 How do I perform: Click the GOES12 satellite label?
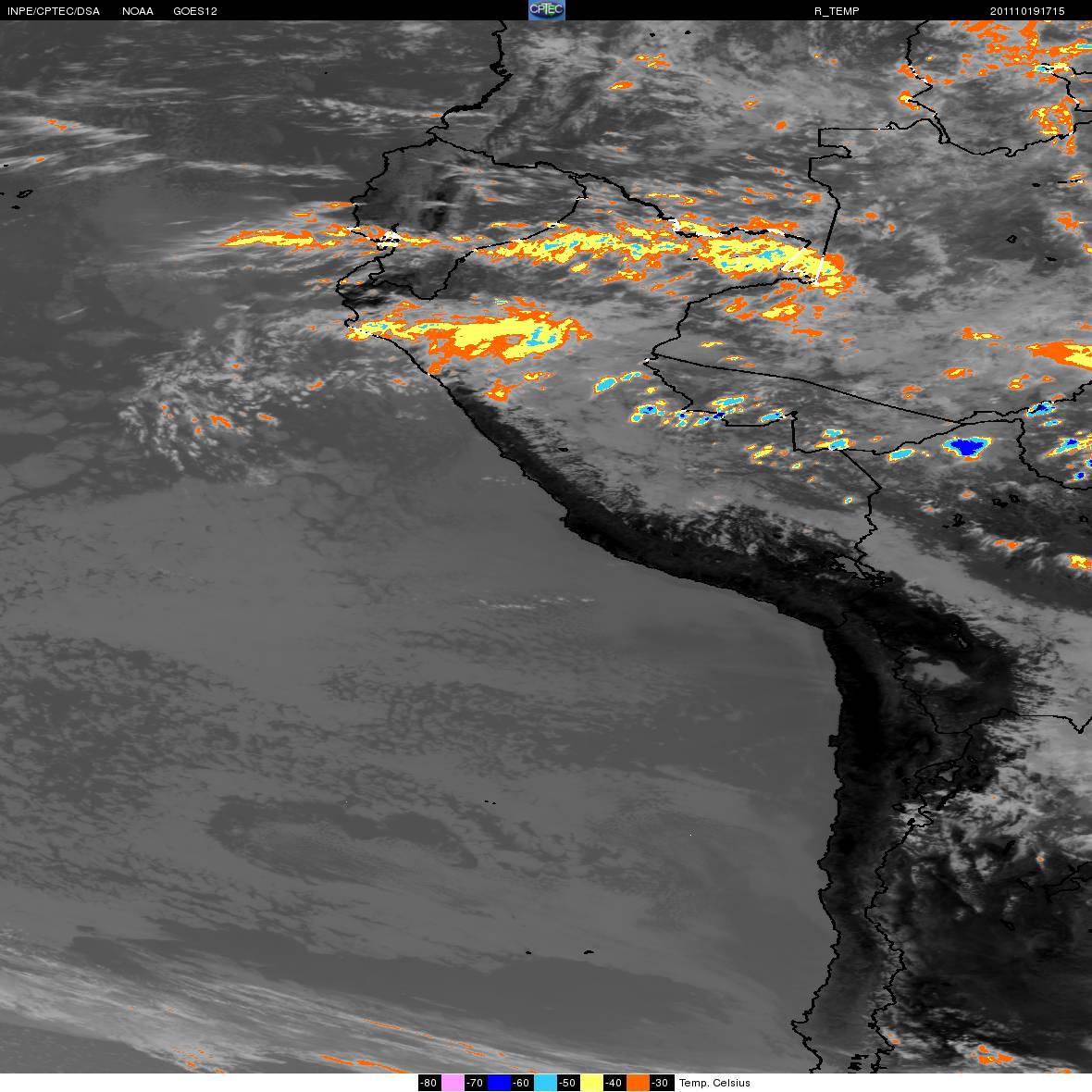[x=195, y=11]
